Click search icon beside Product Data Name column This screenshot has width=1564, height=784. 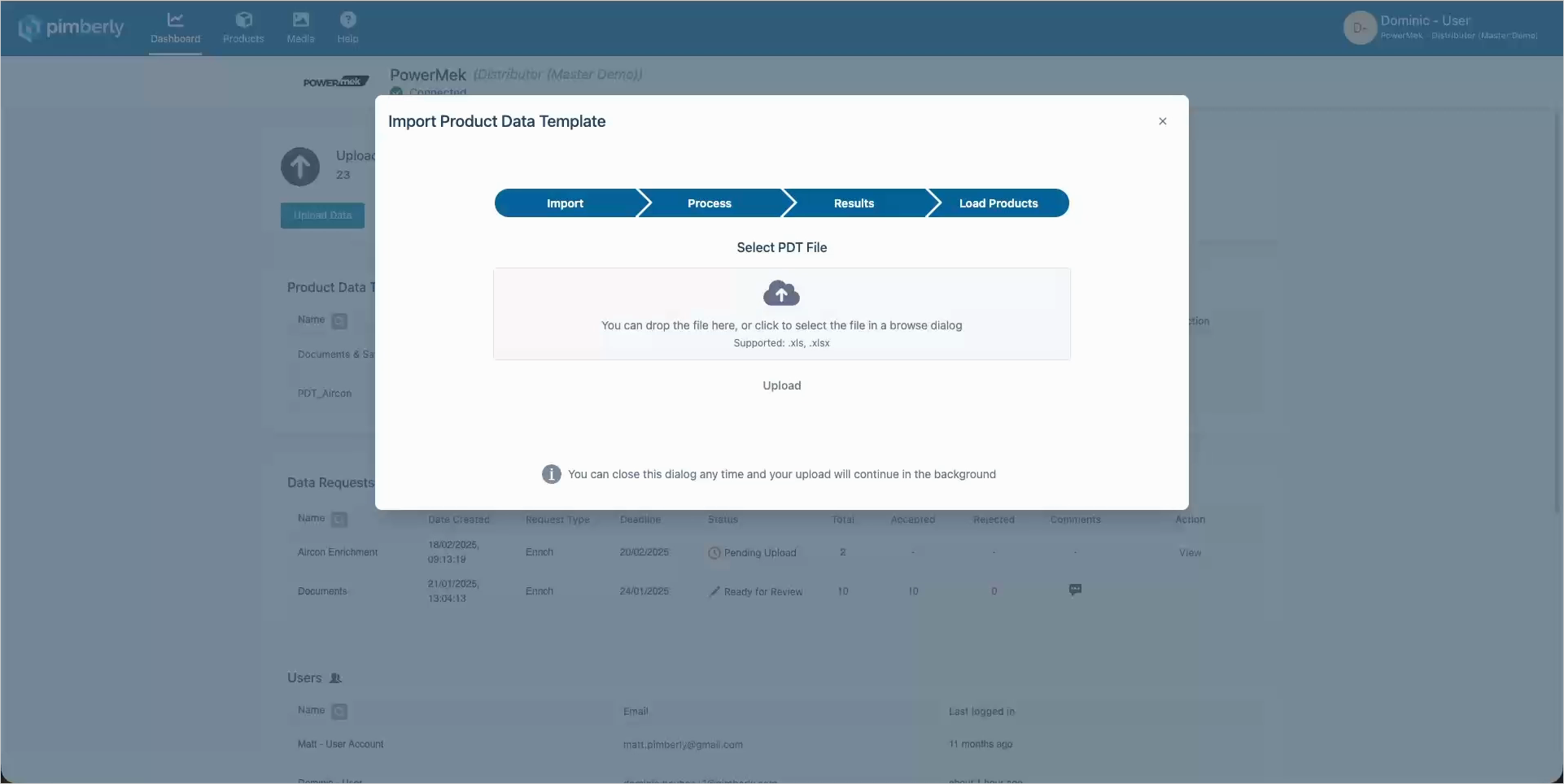click(339, 321)
